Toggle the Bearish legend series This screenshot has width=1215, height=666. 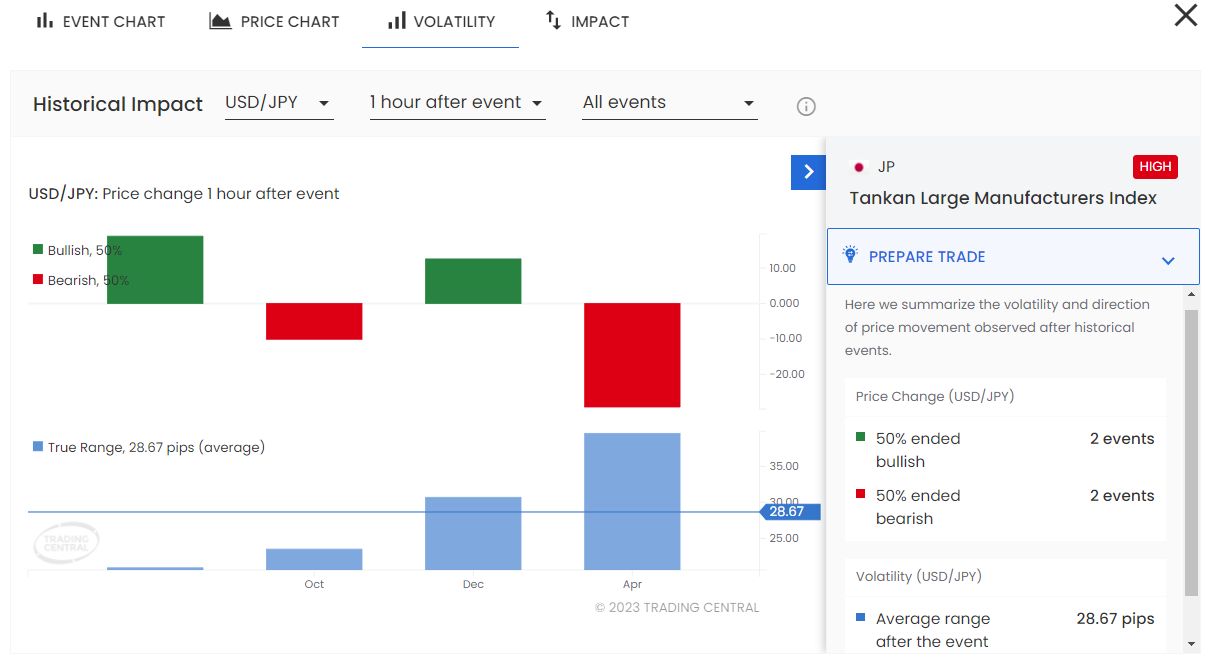[x=80, y=280]
